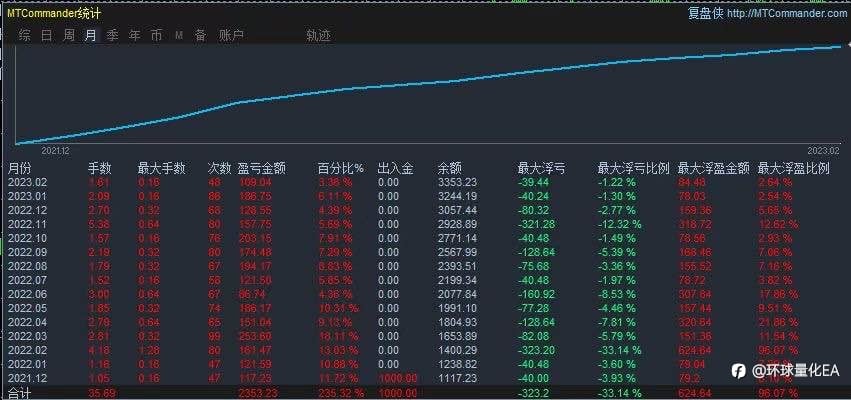This screenshot has width=851, height=400.
Task: Click the 出入金 column header
Action: coord(396,168)
